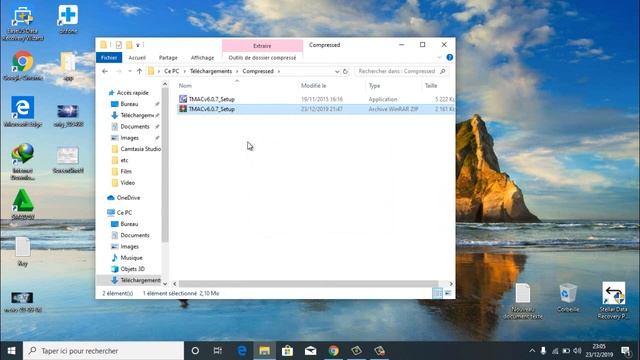Open Objets 3D under Ce PC
The image size is (640, 360).
pyautogui.click(x=132, y=269)
